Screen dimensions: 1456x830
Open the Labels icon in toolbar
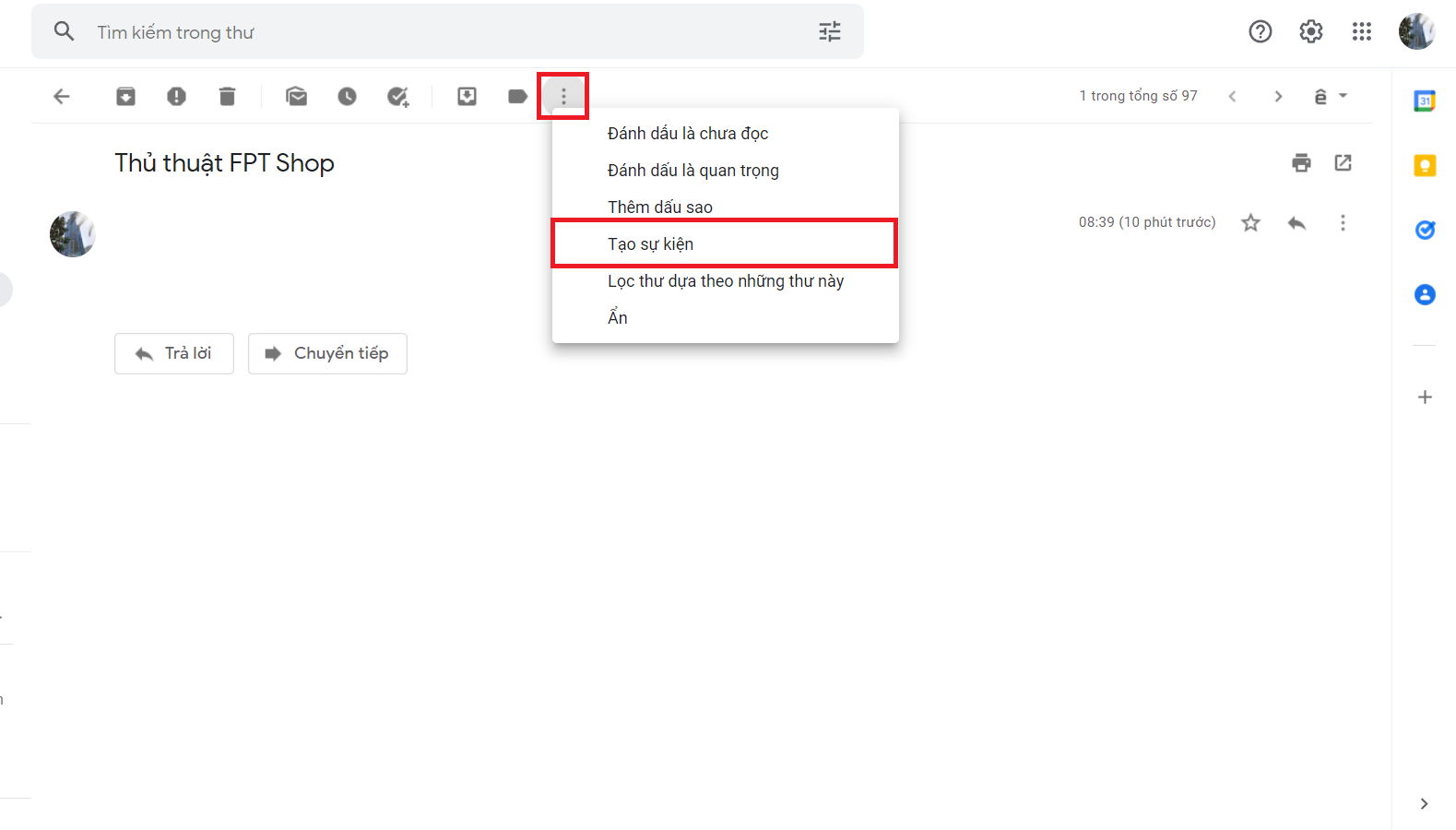click(517, 96)
